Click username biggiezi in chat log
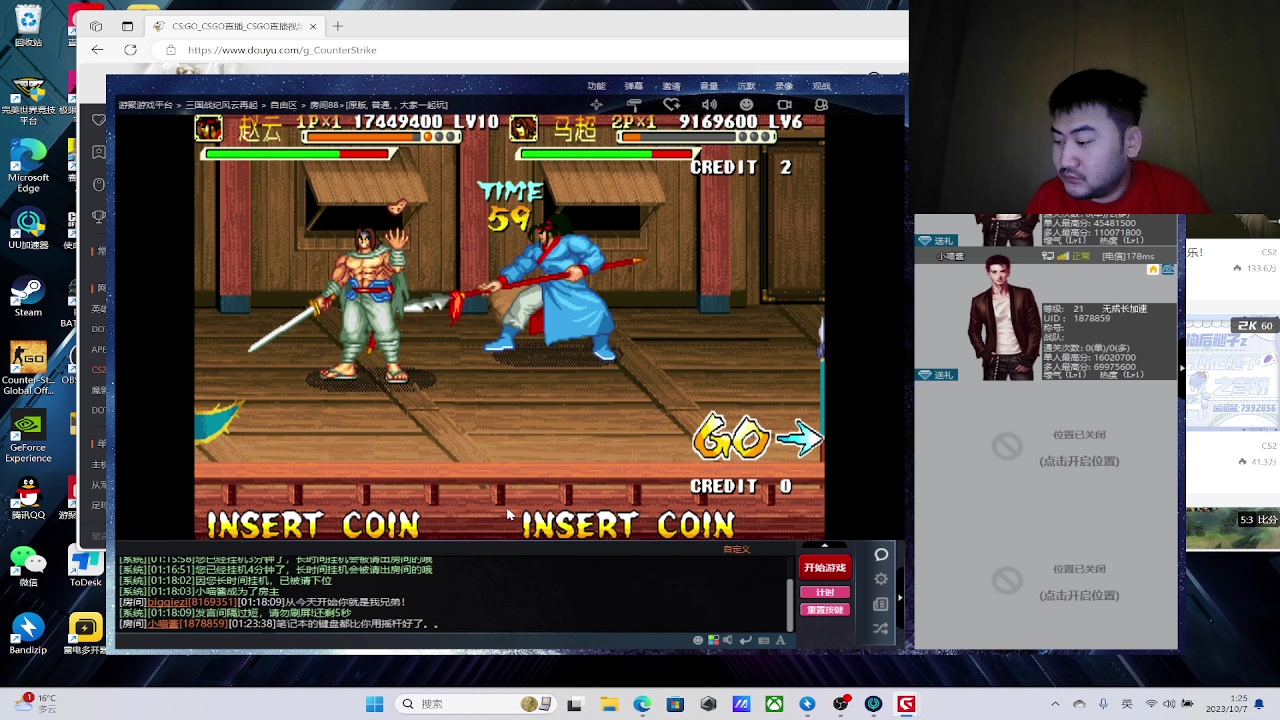 [x=168, y=602]
